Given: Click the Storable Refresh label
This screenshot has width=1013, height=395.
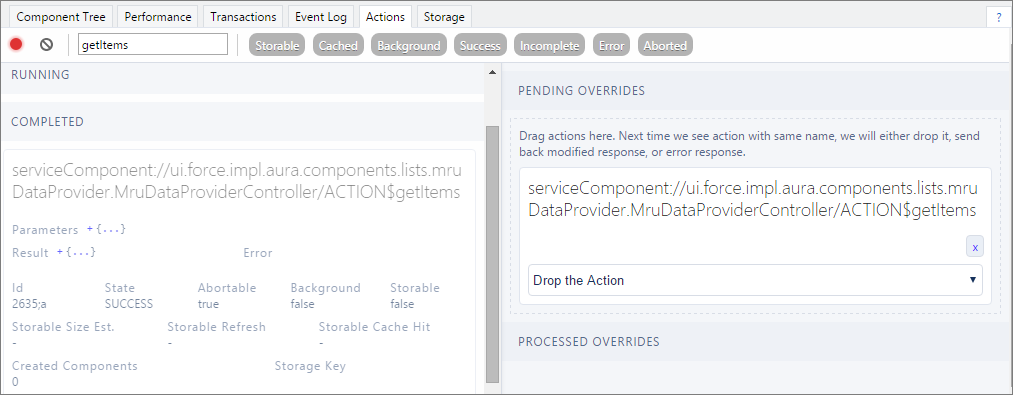Looking at the screenshot, I should 216,327.
